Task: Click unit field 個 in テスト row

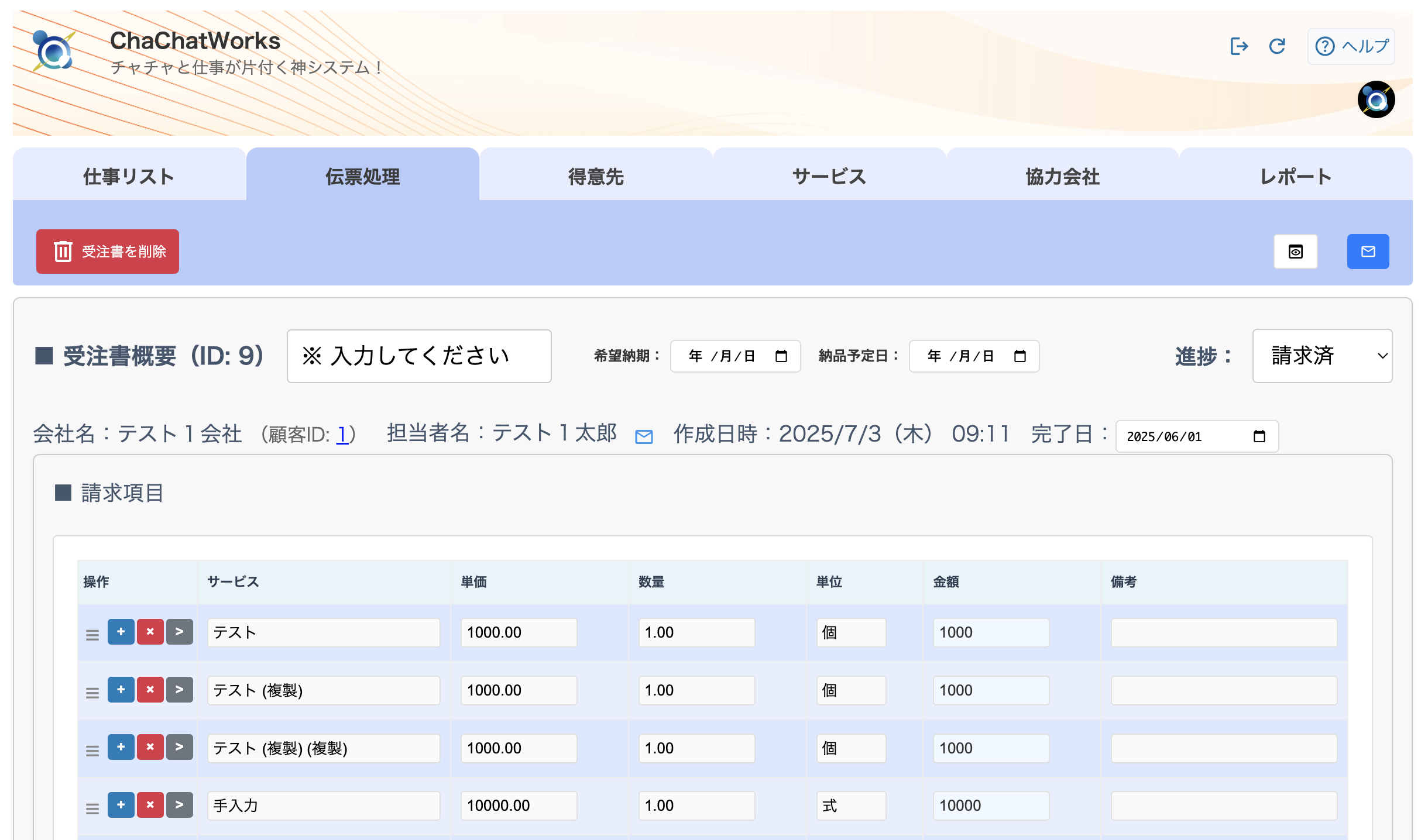Action: [852, 632]
